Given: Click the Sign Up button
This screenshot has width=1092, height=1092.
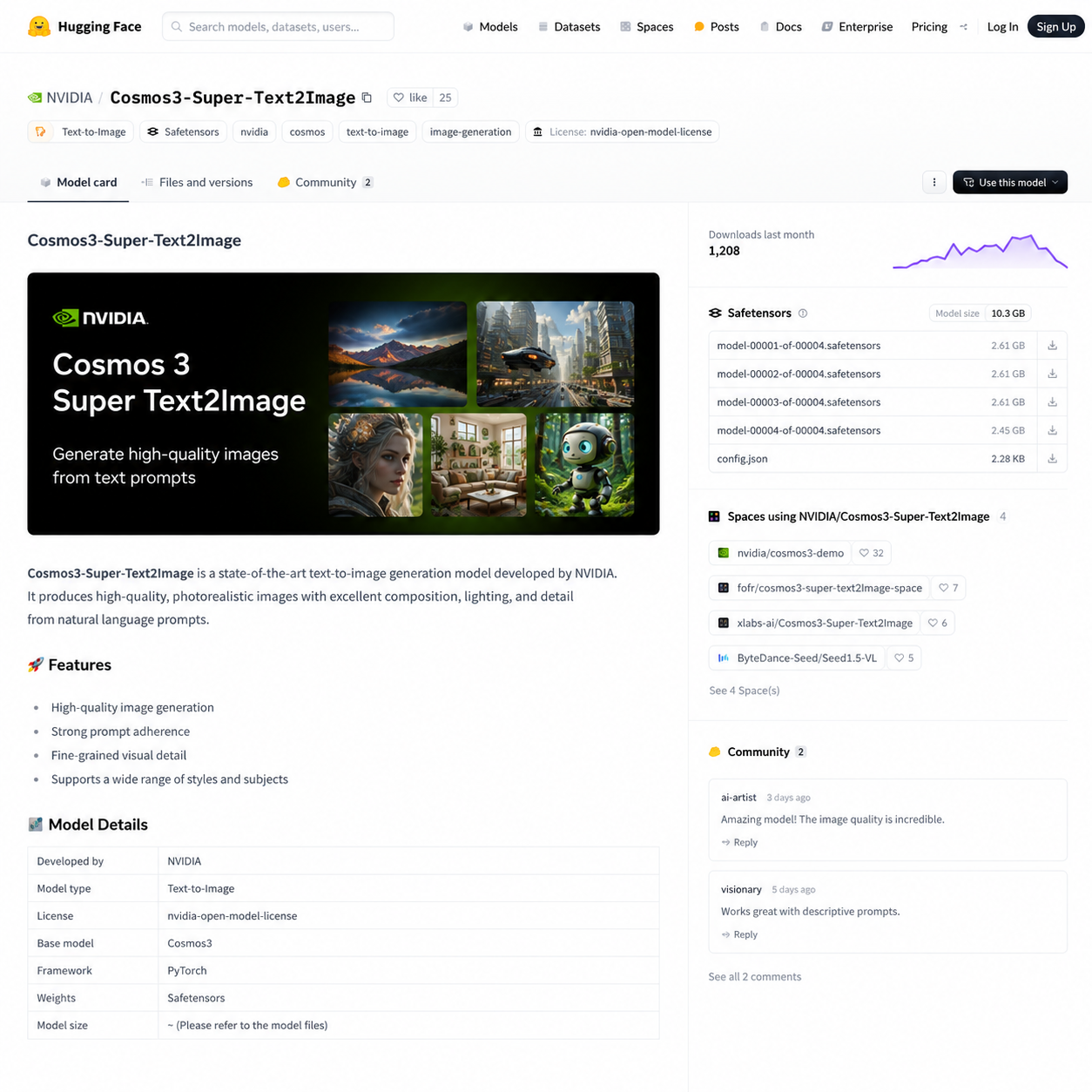Looking at the screenshot, I should (1056, 27).
